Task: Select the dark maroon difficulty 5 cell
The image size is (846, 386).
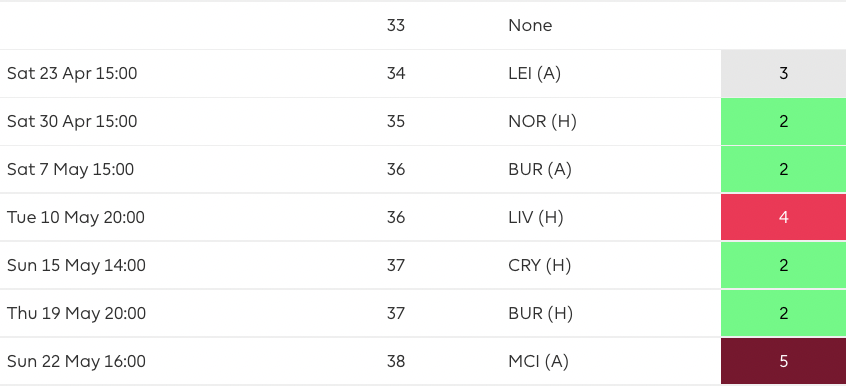Action: point(783,361)
